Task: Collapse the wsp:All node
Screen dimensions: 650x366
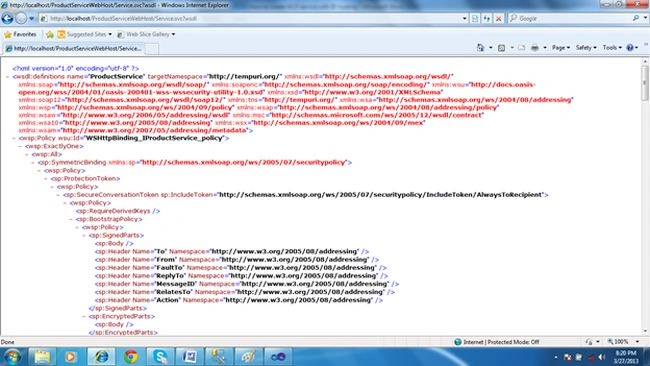Action: (x=27, y=154)
